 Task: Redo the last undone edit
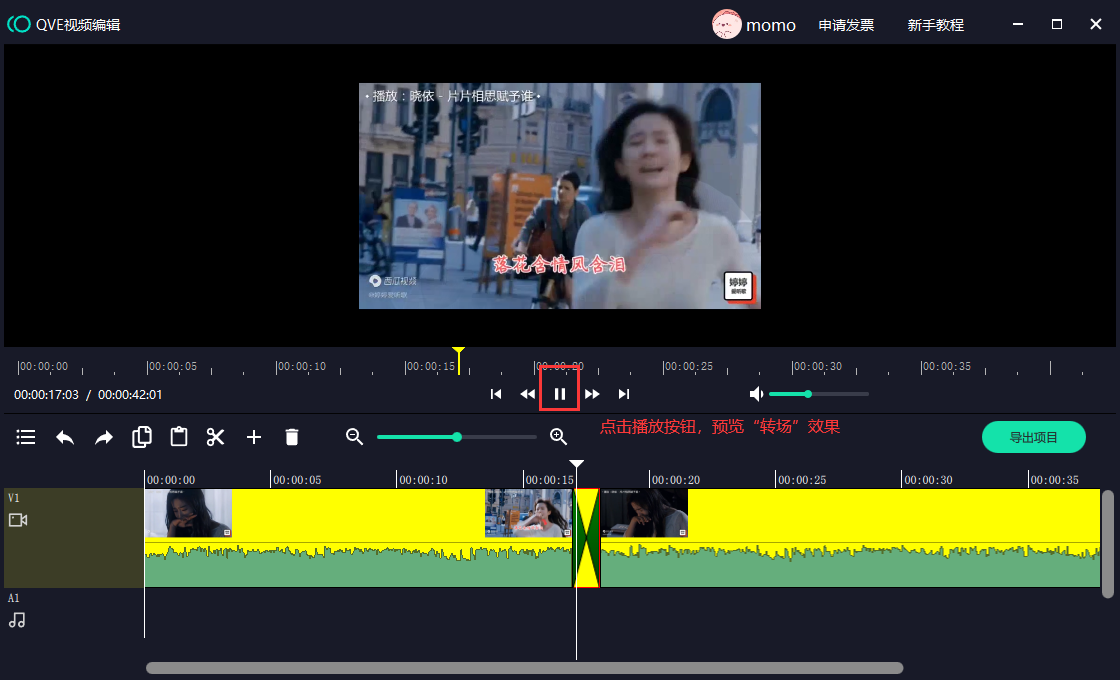[x=104, y=437]
